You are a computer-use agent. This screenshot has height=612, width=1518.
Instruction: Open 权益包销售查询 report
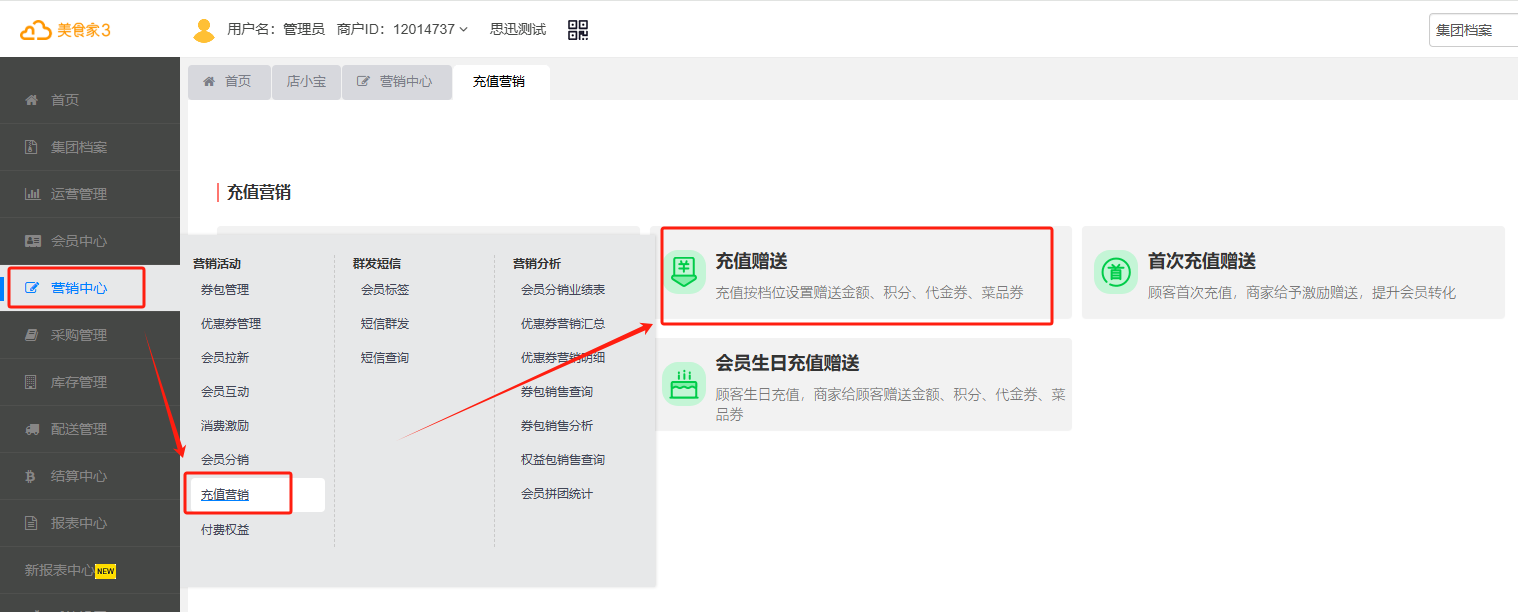[x=563, y=460]
